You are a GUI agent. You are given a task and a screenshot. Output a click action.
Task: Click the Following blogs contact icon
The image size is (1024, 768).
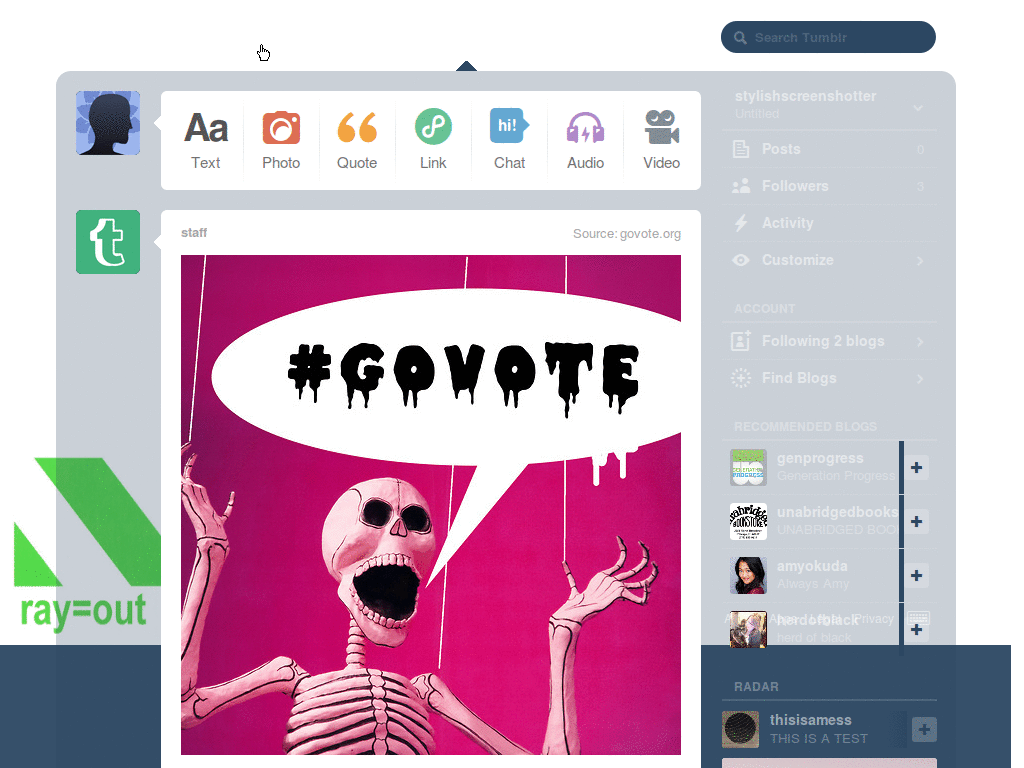click(741, 341)
